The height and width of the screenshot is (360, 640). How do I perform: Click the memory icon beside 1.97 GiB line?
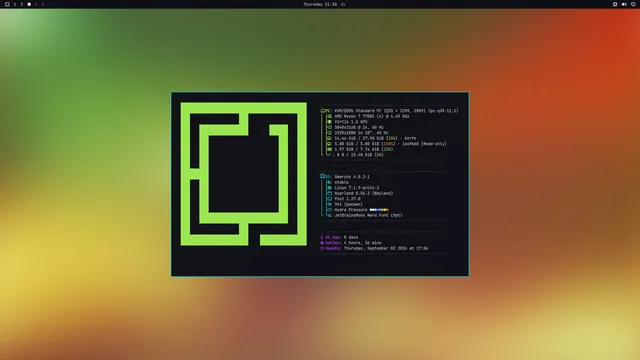coord(329,149)
